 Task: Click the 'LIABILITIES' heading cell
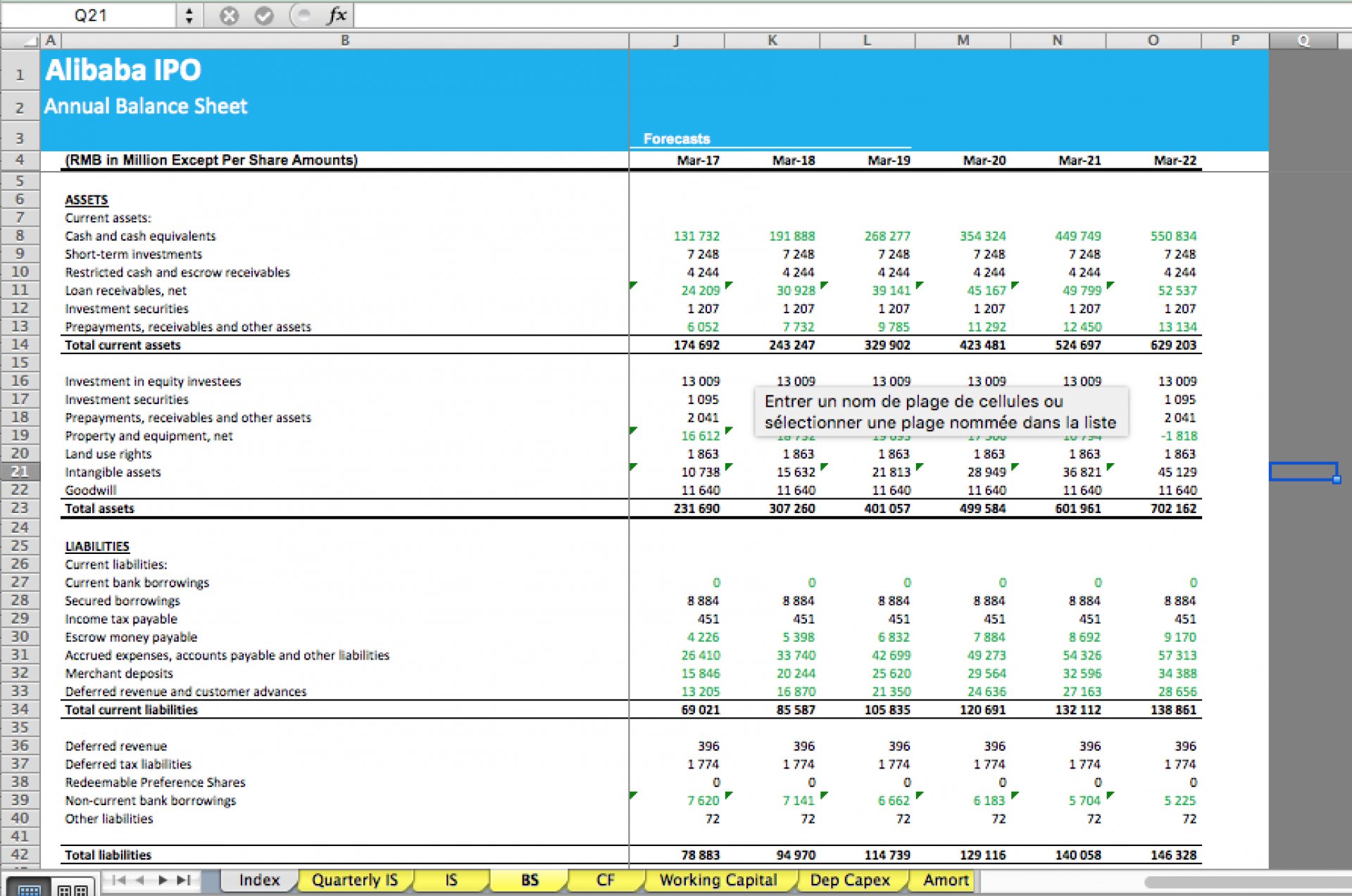coord(97,546)
